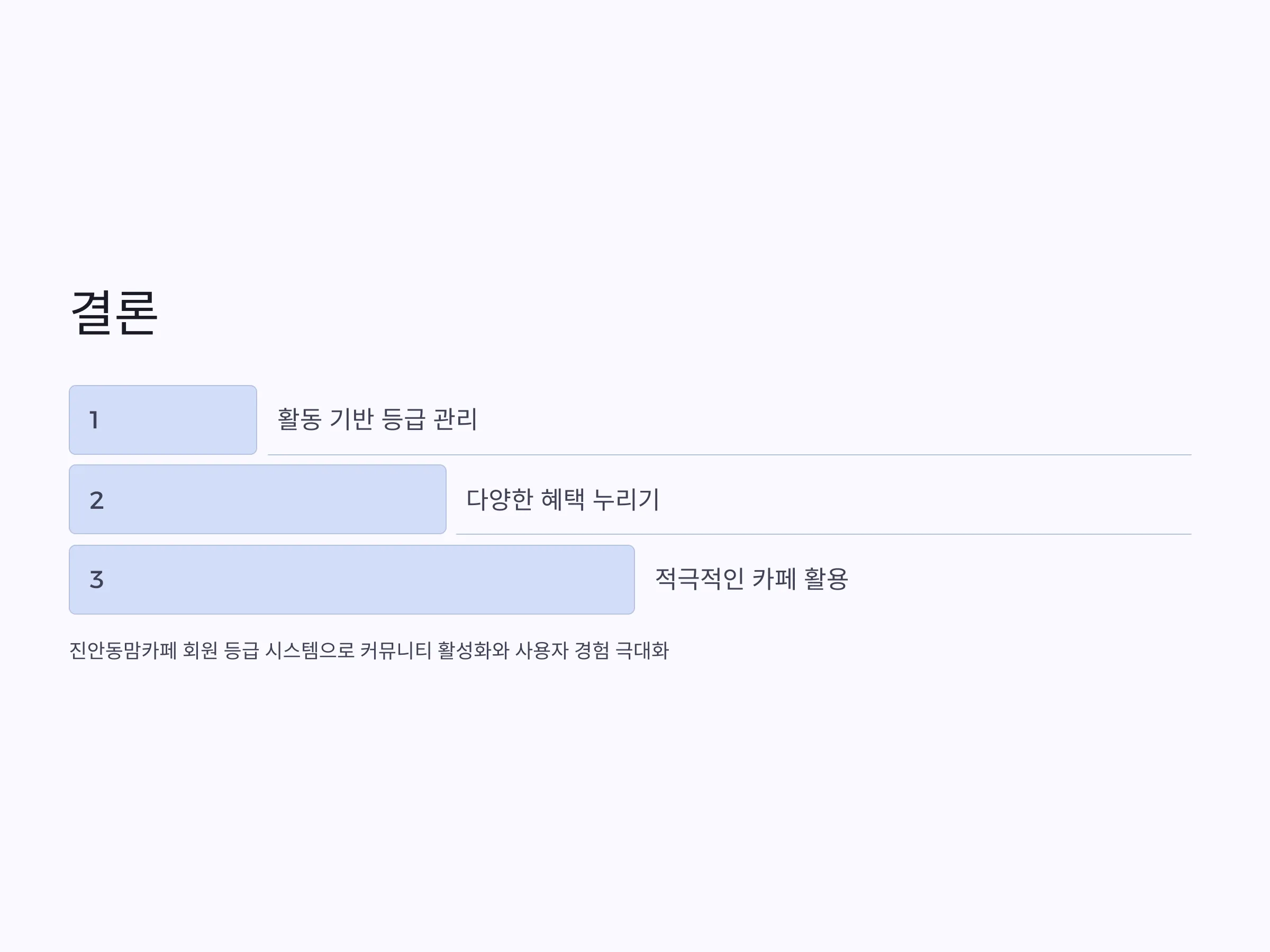Click the number 3 in the third bar
The width and height of the screenshot is (1270, 952).
click(96, 580)
